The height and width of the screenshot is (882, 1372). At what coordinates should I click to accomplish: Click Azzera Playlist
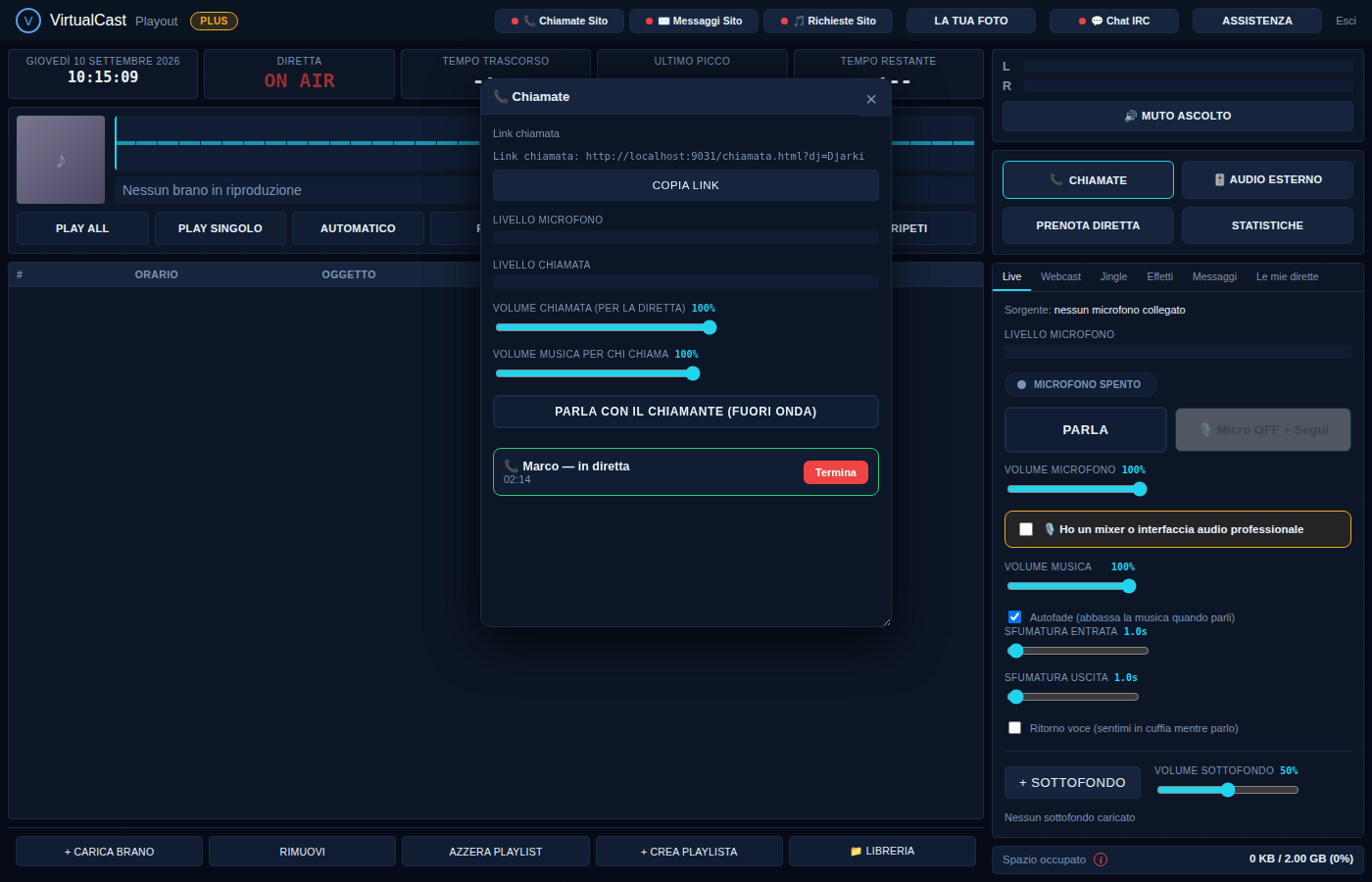click(x=496, y=851)
